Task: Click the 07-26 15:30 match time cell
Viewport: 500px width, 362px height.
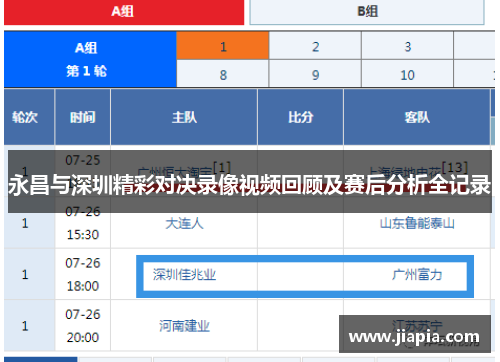Action: point(83,223)
